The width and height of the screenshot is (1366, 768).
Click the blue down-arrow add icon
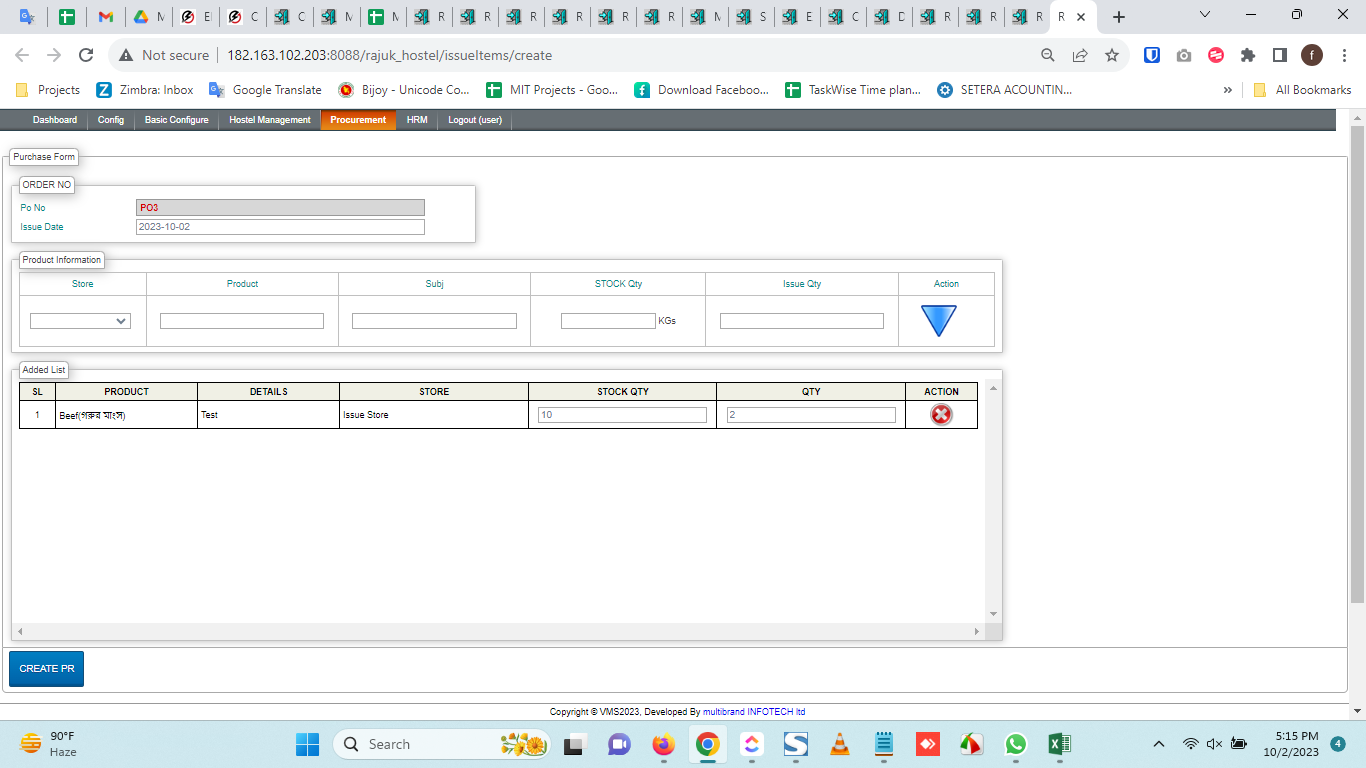point(938,320)
